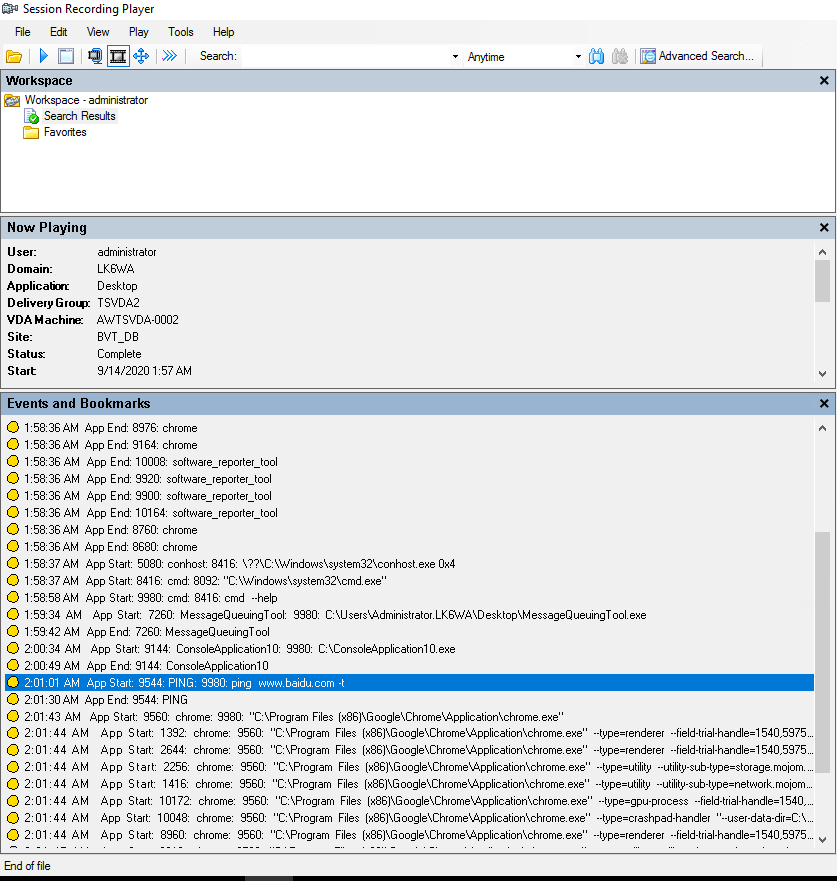Select Search Results in Workspace tree
Viewport: 837px width, 881px height.
79,116
